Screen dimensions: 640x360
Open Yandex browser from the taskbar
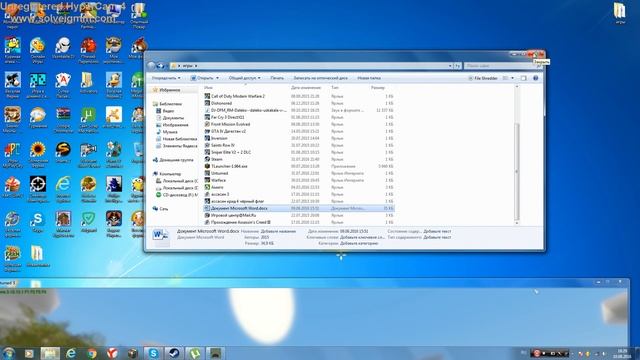tap(112, 353)
